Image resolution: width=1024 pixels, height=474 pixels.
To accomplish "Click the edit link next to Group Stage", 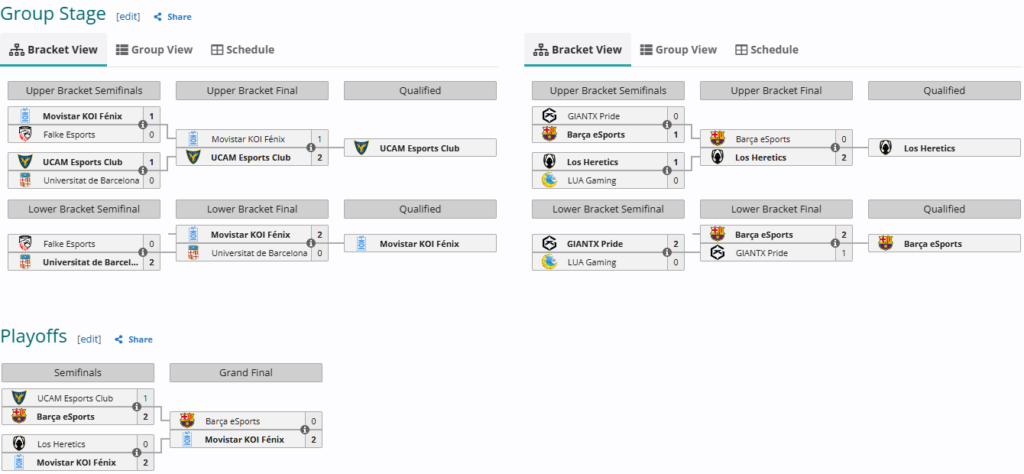I will point(128,17).
